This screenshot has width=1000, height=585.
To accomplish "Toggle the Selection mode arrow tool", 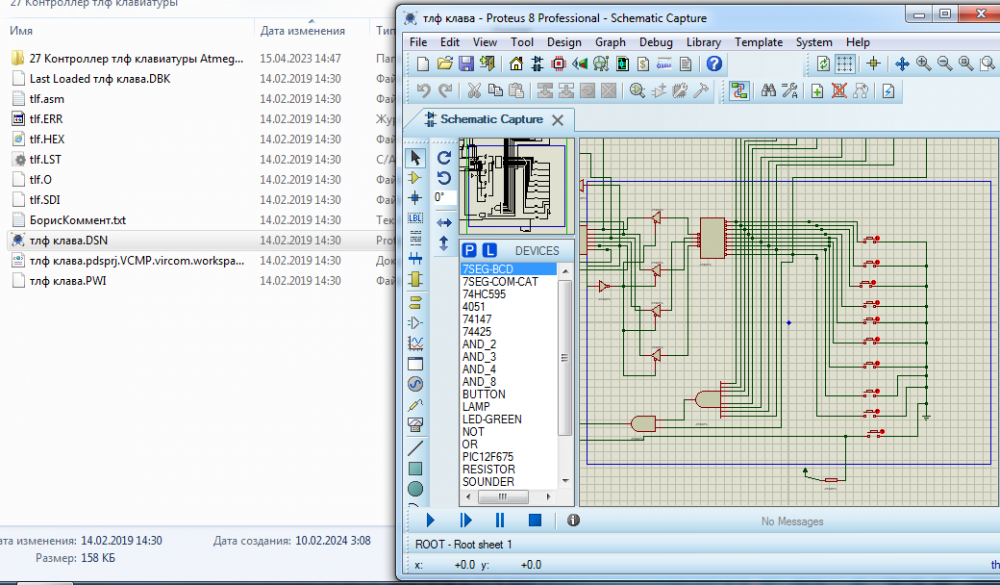I will point(415,158).
